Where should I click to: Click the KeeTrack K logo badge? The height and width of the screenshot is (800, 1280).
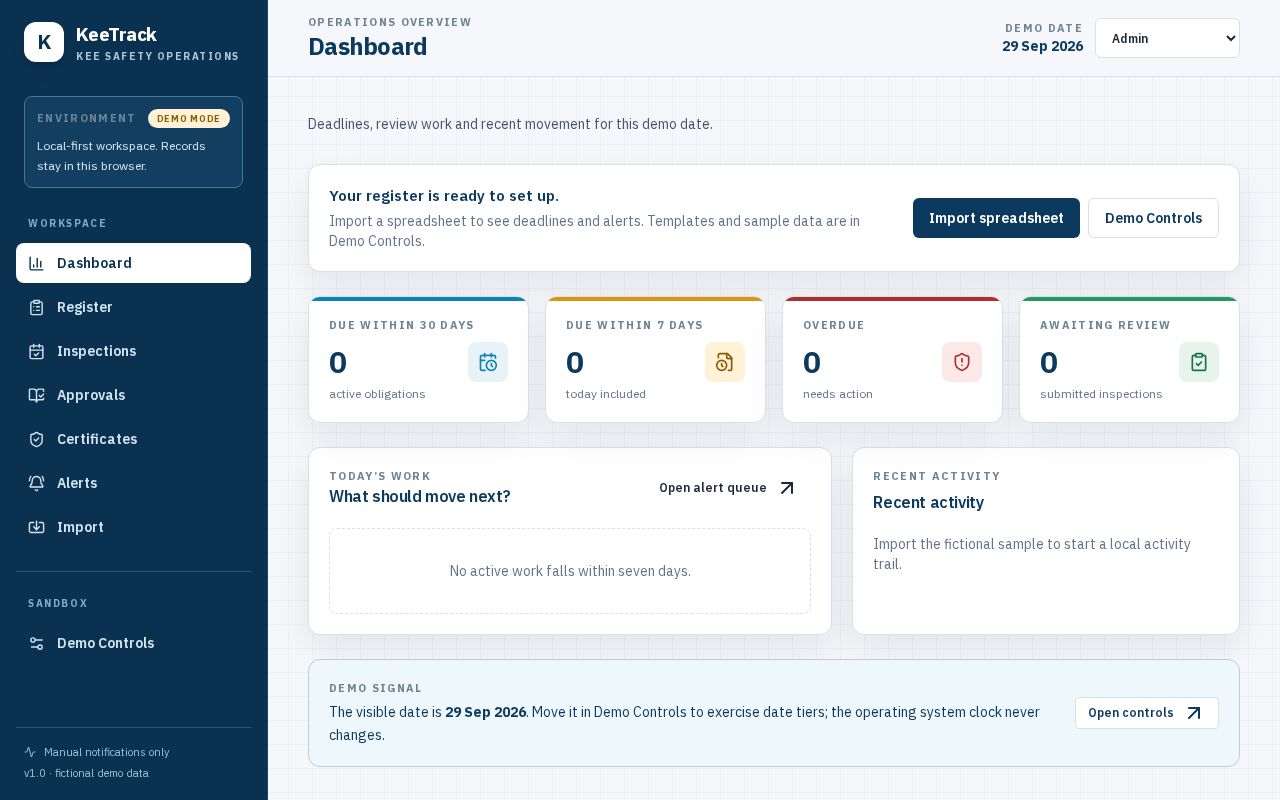point(44,42)
